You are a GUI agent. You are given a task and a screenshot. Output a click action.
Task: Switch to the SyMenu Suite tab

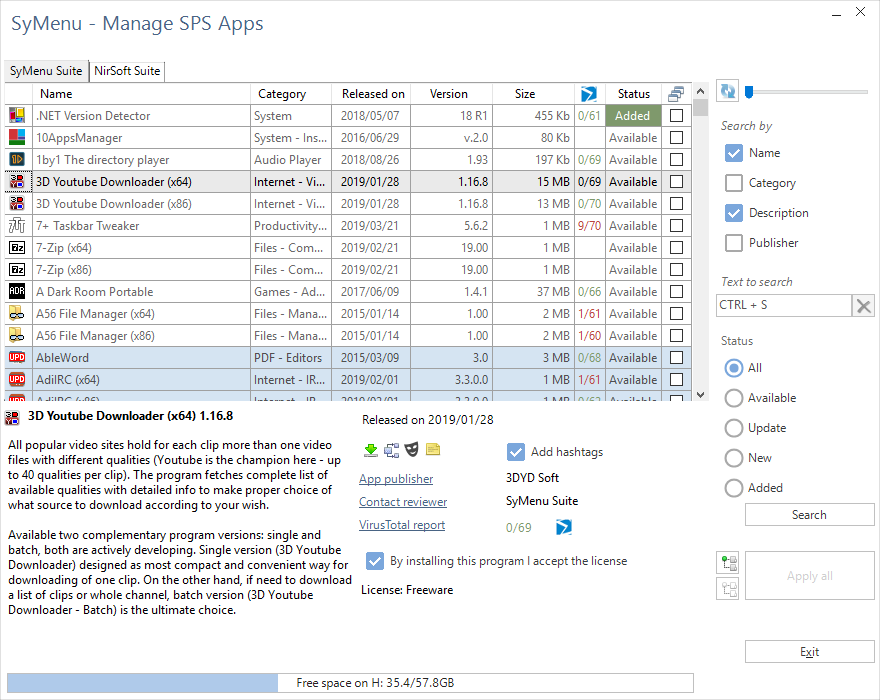click(x=46, y=71)
